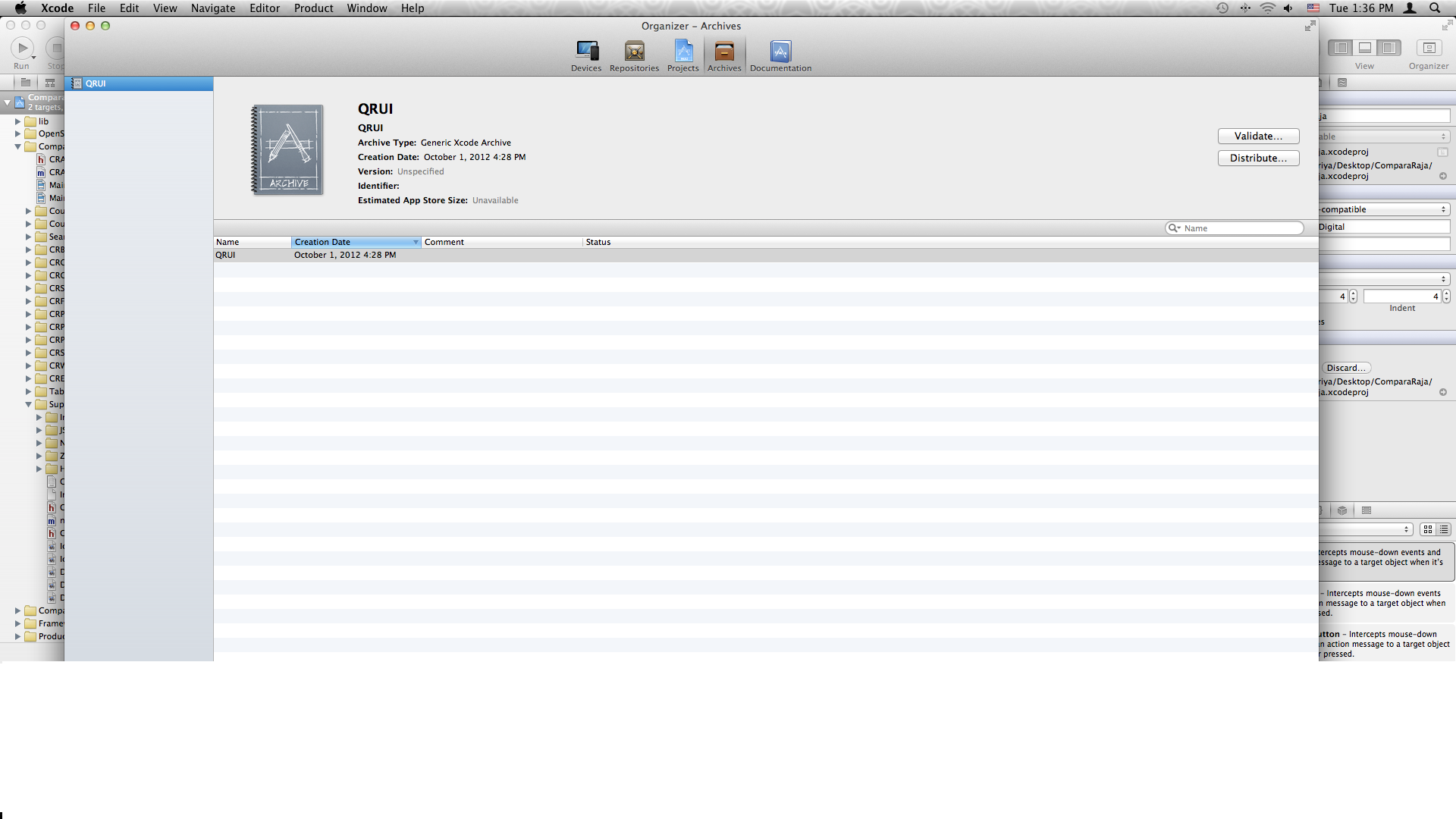
Task: Open the dropdown above the Indent fields
Action: coord(1384,279)
